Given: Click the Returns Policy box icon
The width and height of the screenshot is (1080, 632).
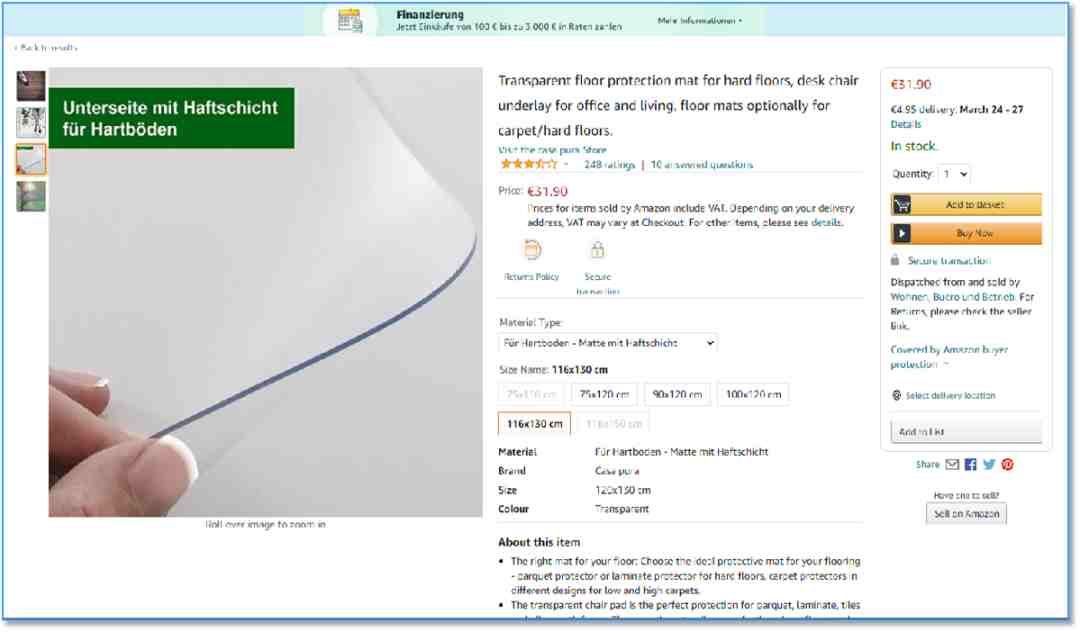Looking at the screenshot, I should (532, 250).
